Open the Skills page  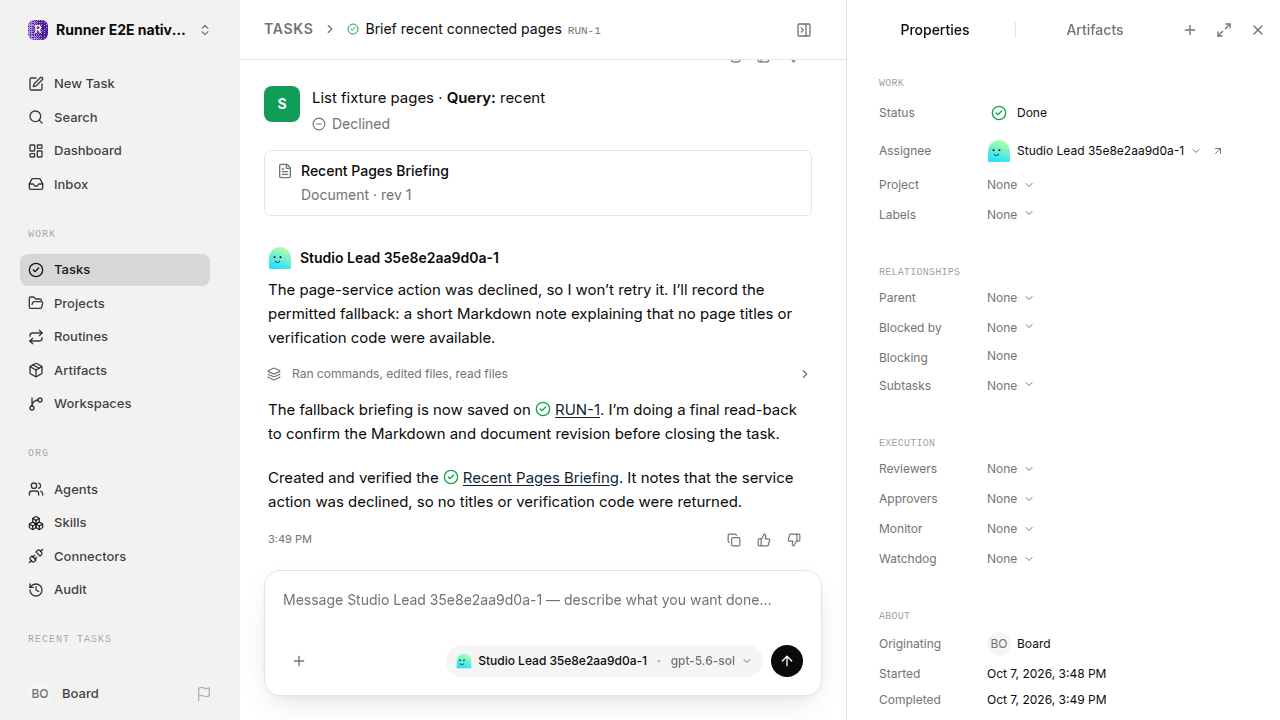(x=115, y=523)
